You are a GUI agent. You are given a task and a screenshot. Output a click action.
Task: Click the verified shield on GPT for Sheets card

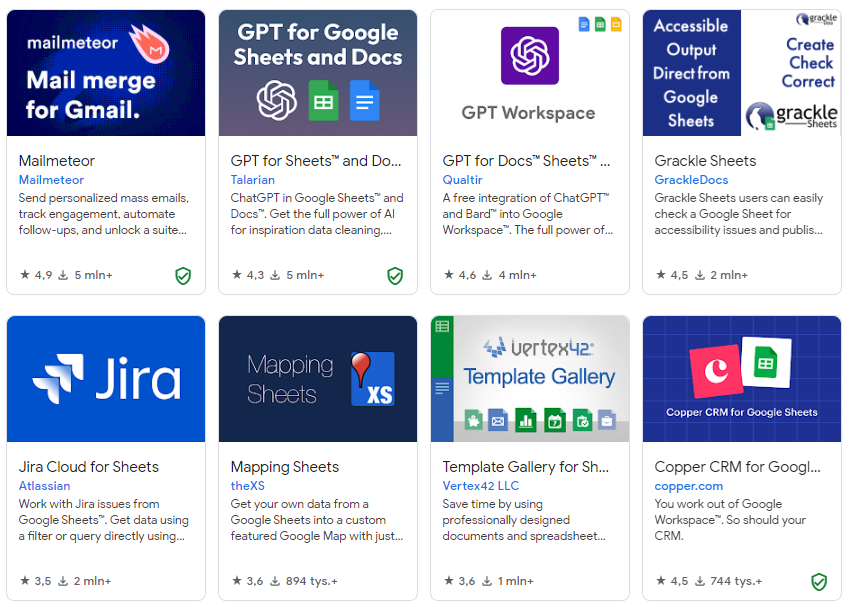click(x=395, y=276)
